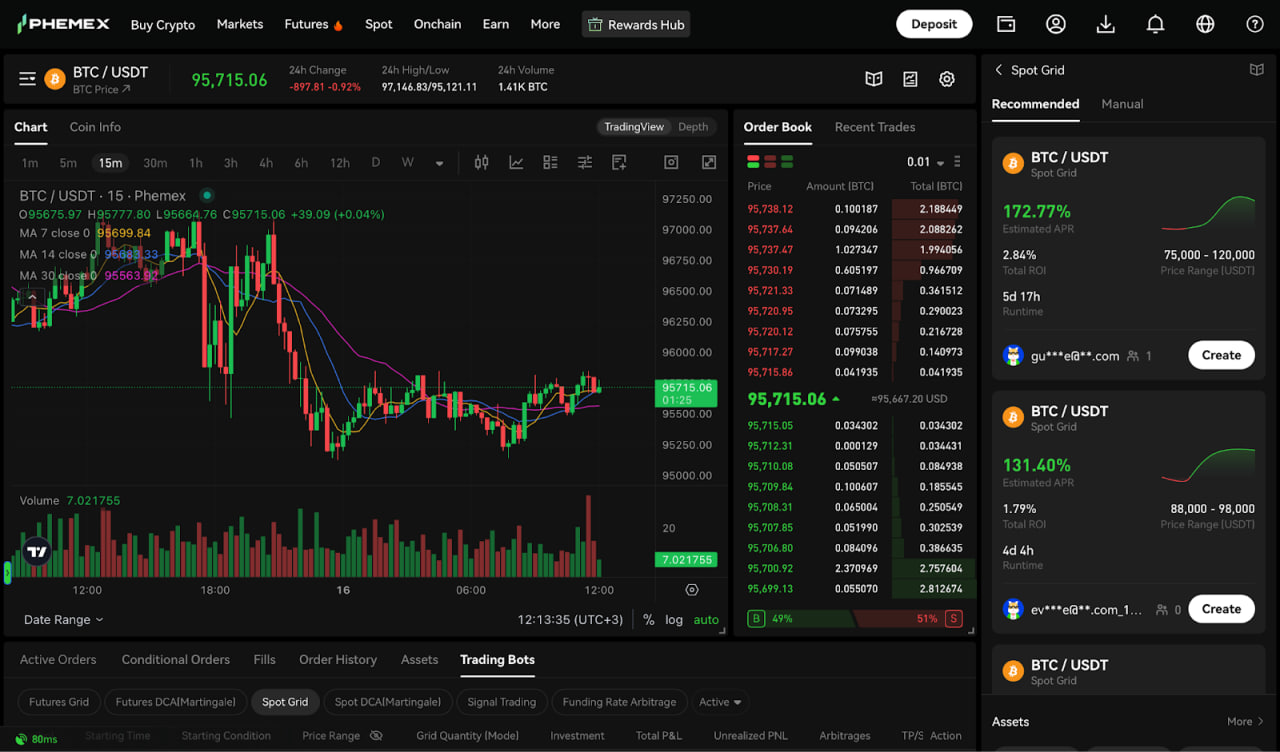Image resolution: width=1280 pixels, height=752 pixels.
Task: Open the order book 0.01 precision dropdown
Action: pos(925,162)
